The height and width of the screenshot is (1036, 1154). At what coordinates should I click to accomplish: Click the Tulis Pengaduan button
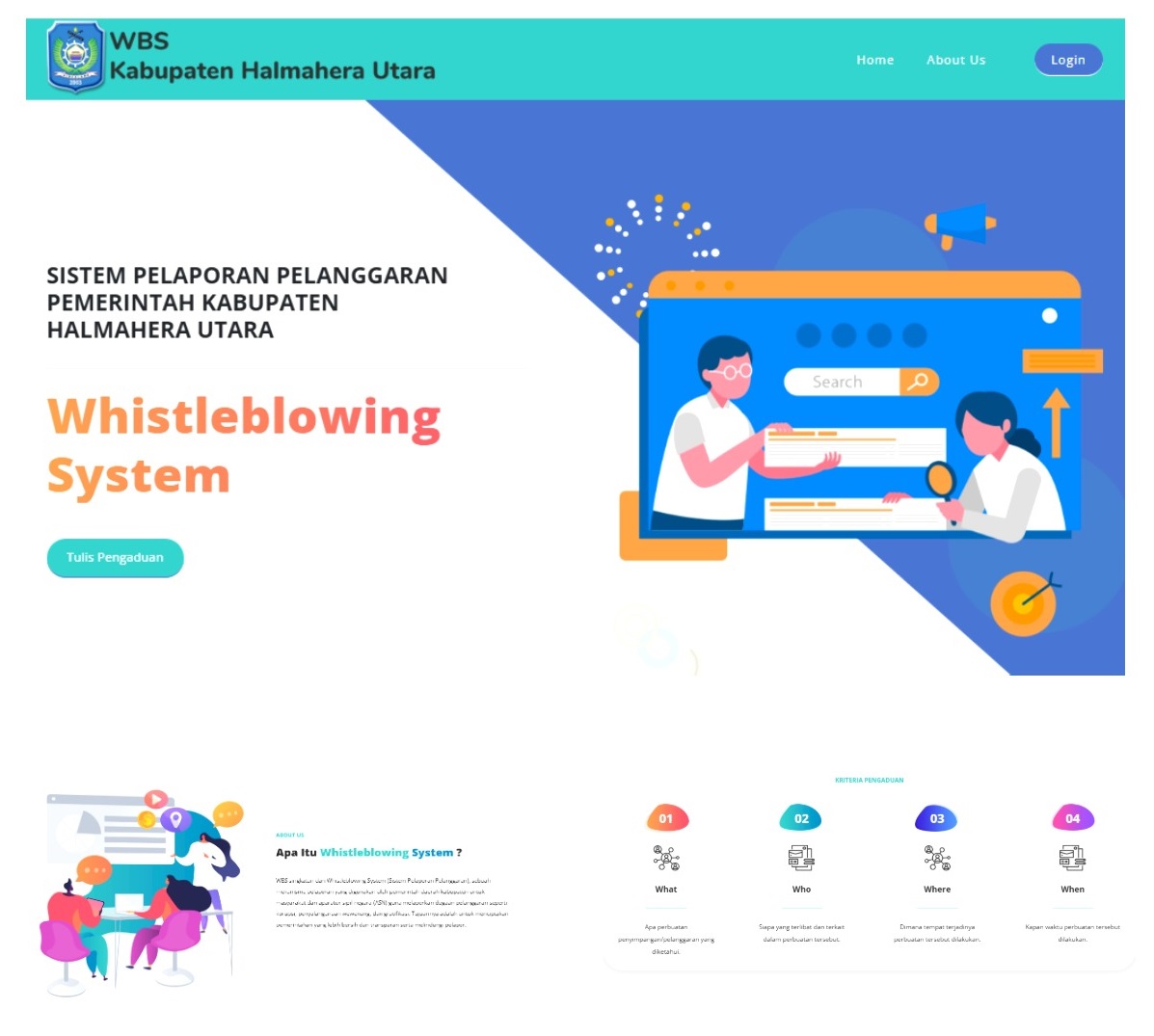(x=115, y=558)
